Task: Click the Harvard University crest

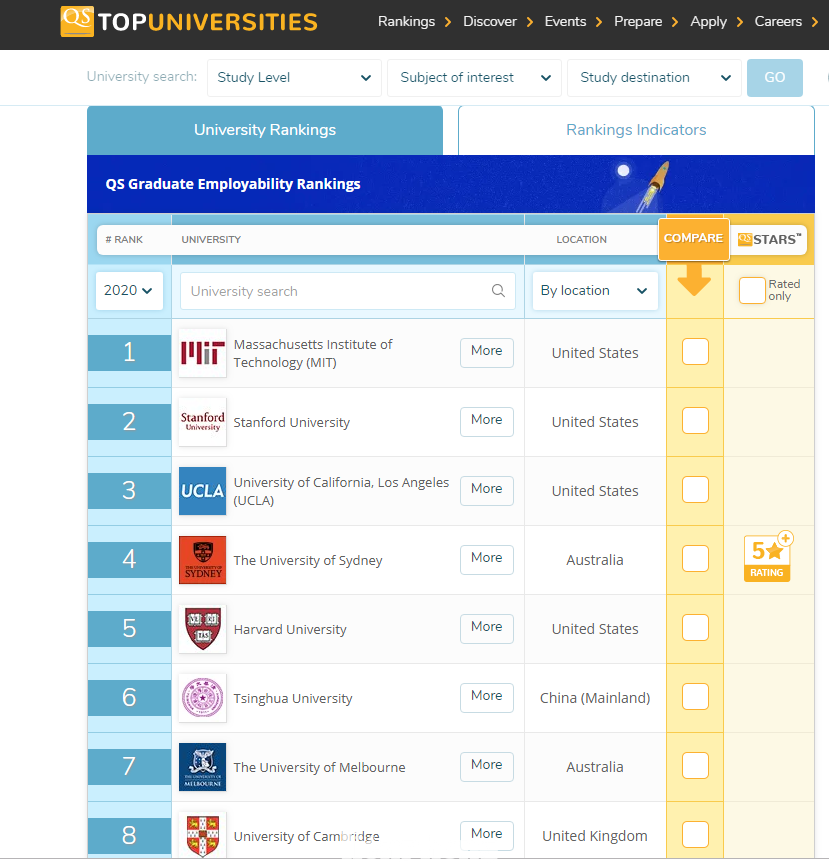Action: coord(202,629)
